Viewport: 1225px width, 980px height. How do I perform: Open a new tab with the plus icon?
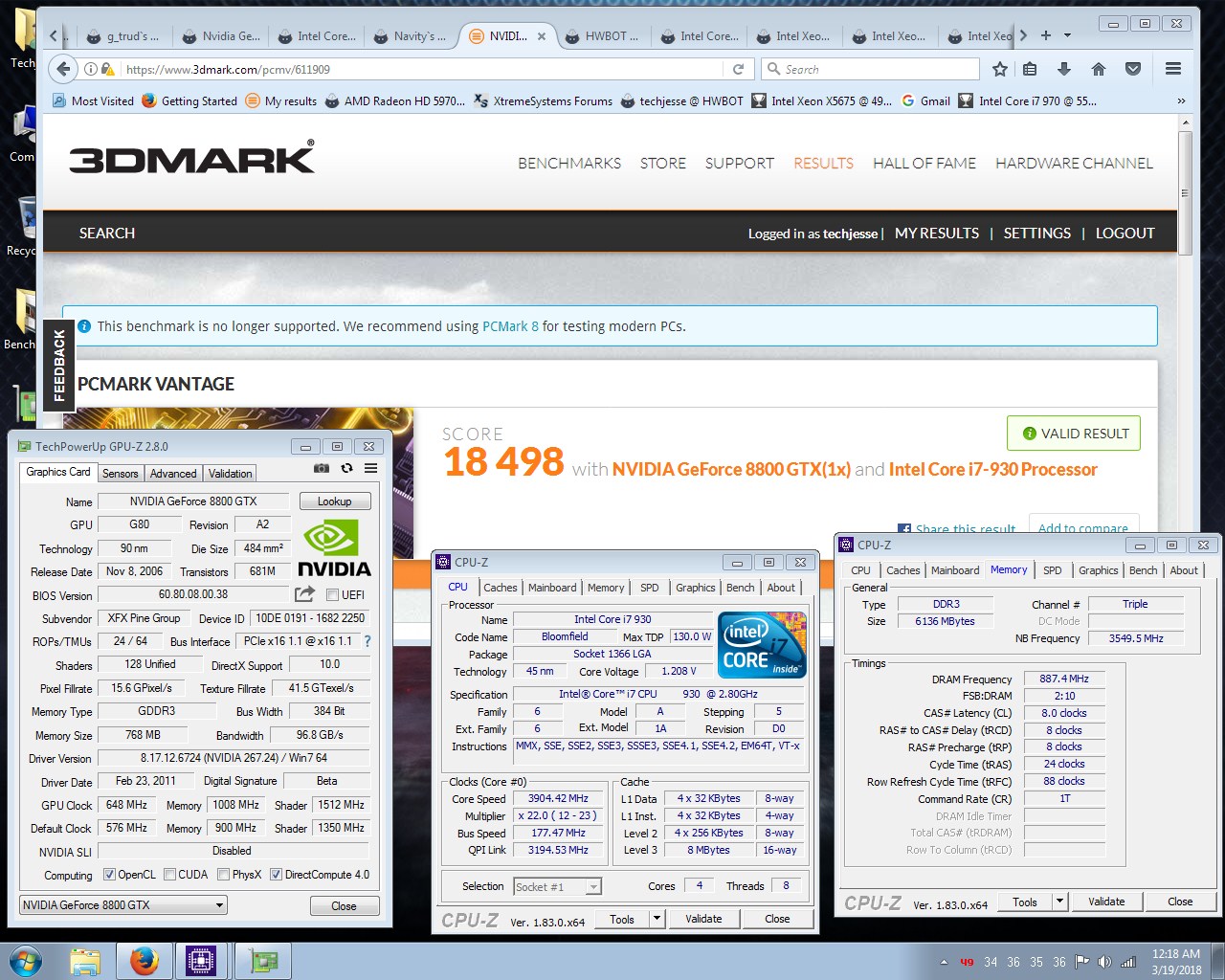pos(1046,35)
